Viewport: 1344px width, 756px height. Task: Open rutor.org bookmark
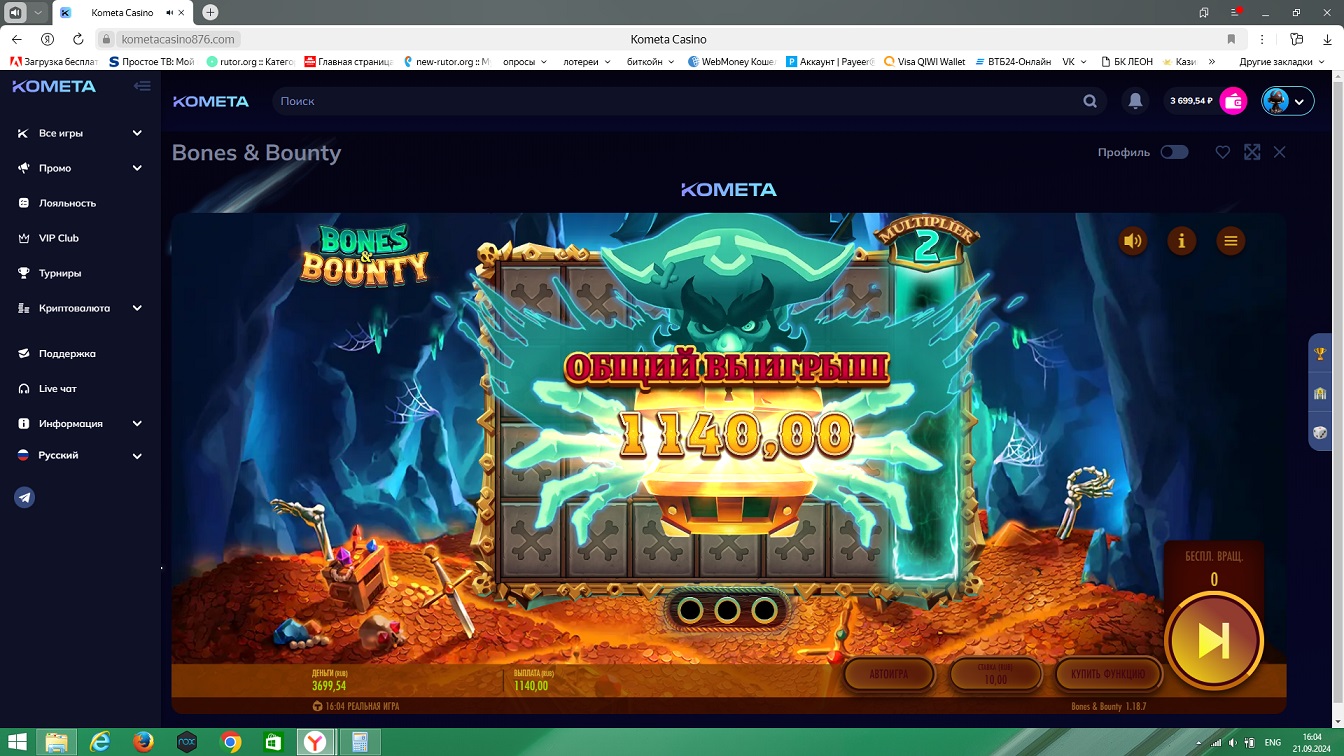(x=250, y=61)
